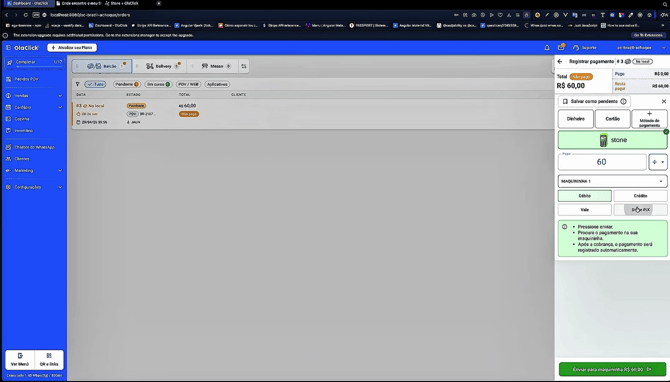Click the swap arrows icon after Mesas
The width and height of the screenshot is (670, 382).
tap(244, 66)
